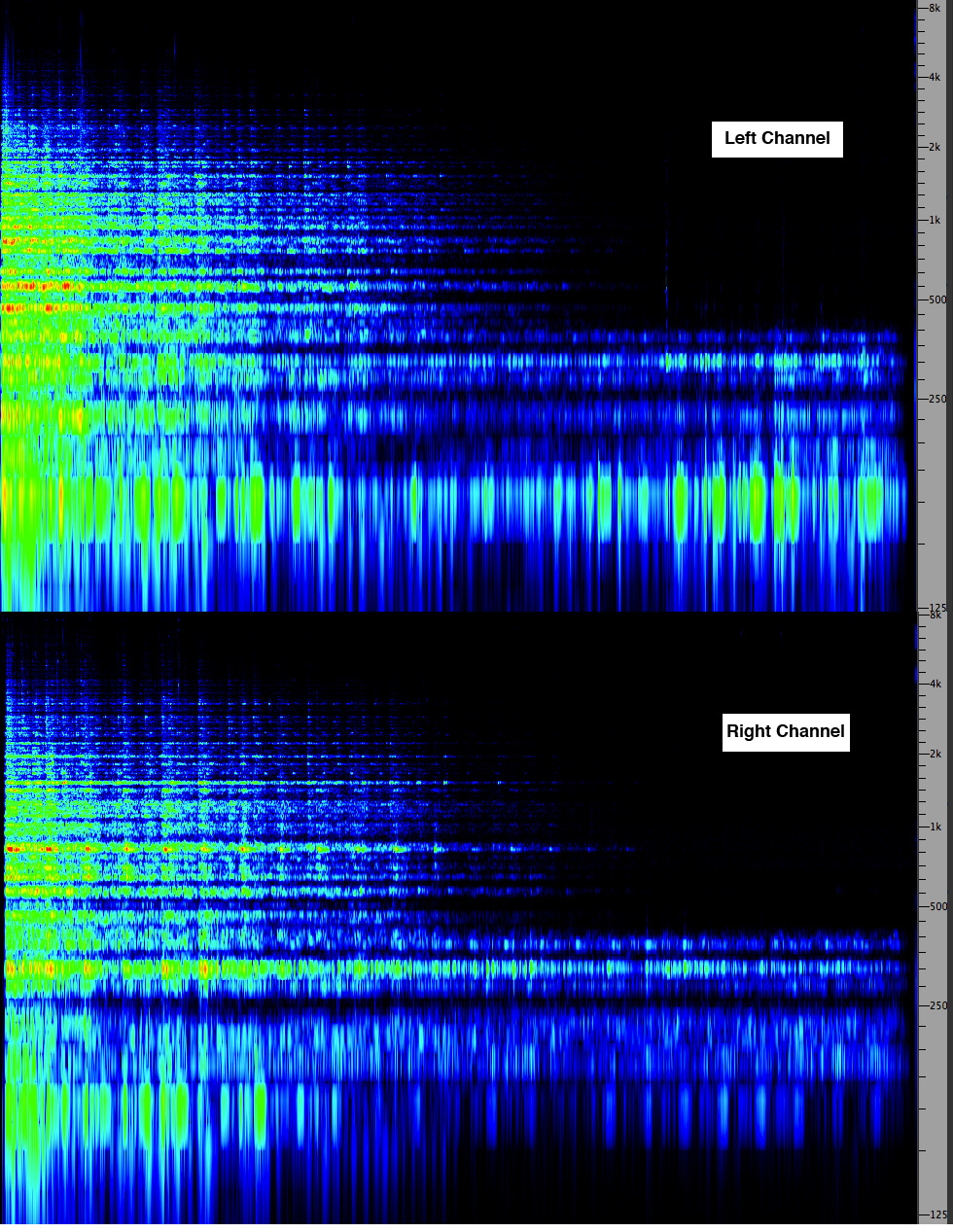953x1232 pixels.
Task: Click the 1k label on right channel scale
Action: [x=934, y=827]
